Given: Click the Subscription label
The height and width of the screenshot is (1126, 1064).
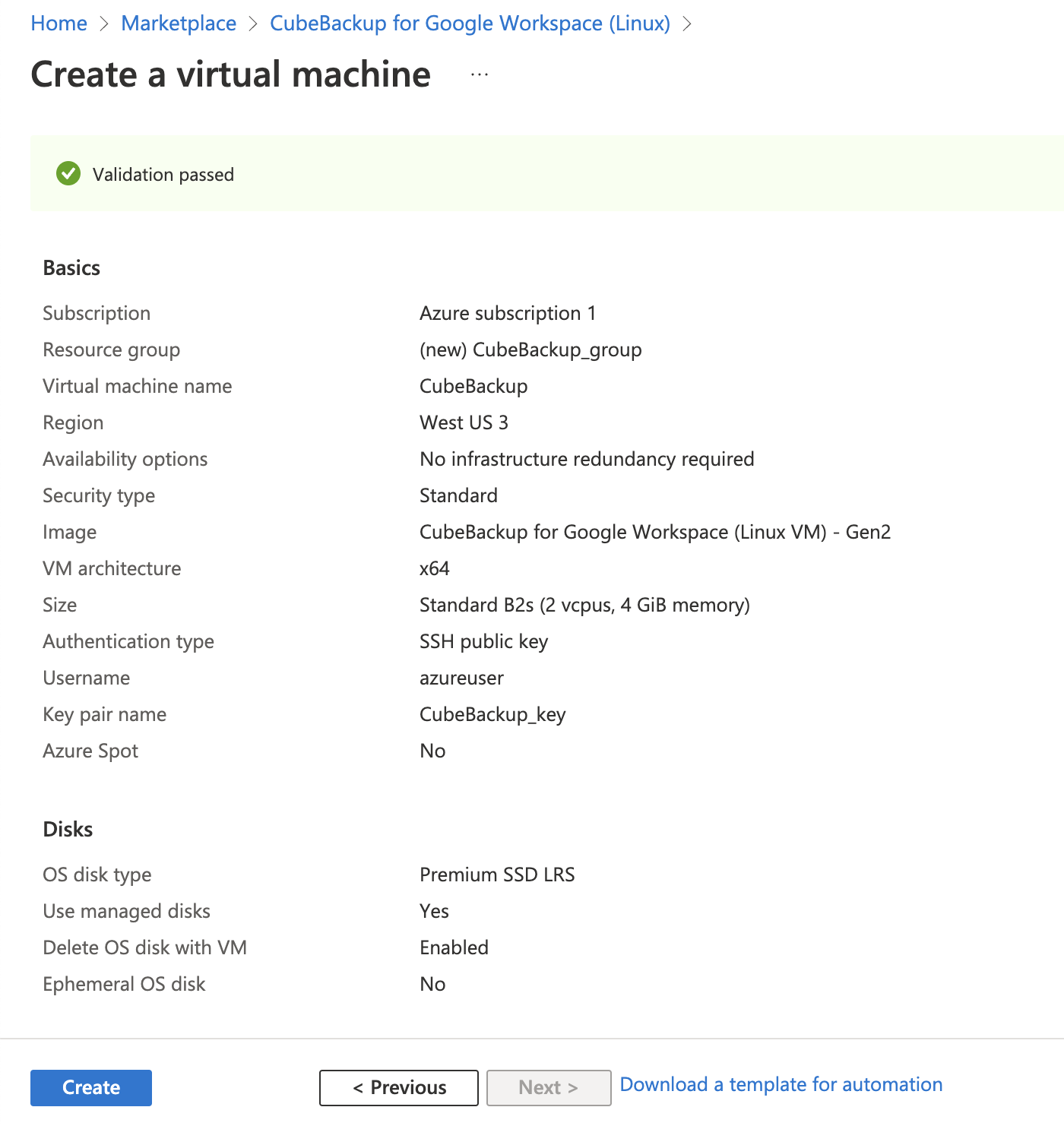Looking at the screenshot, I should (x=97, y=313).
